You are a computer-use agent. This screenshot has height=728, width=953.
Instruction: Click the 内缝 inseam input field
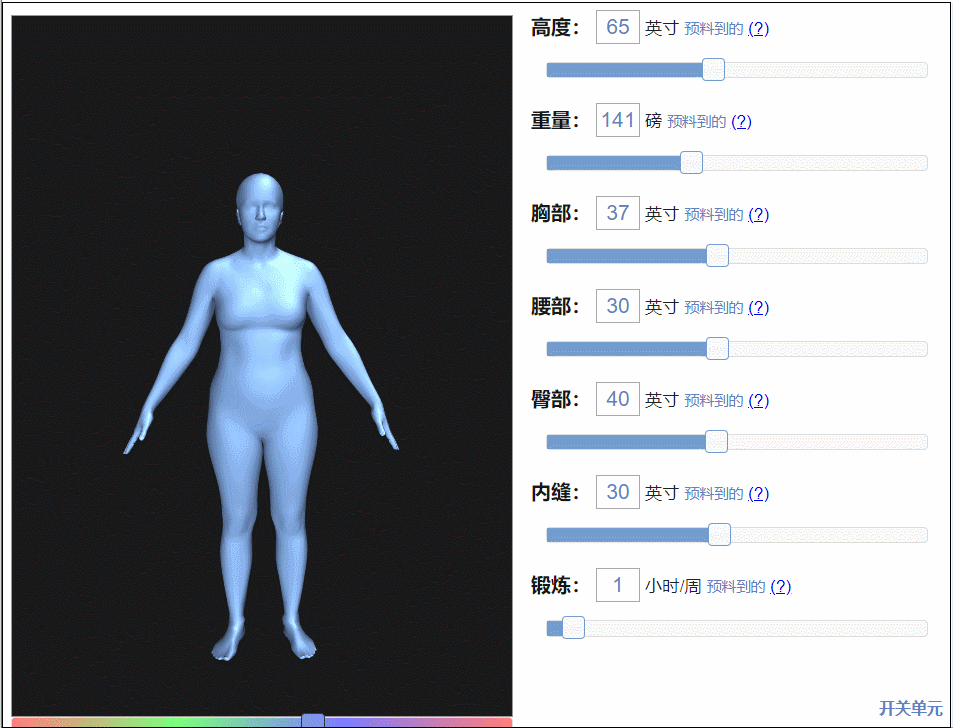point(617,492)
